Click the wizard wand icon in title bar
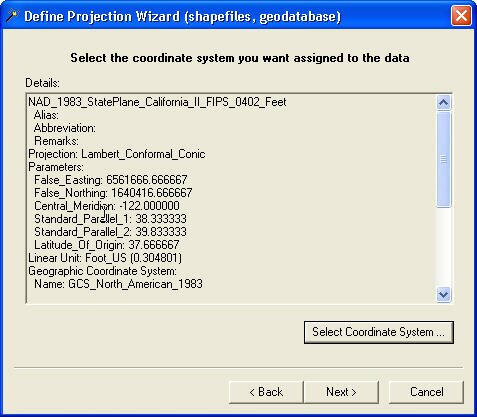Screen dimensions: 477x417 [12, 16]
